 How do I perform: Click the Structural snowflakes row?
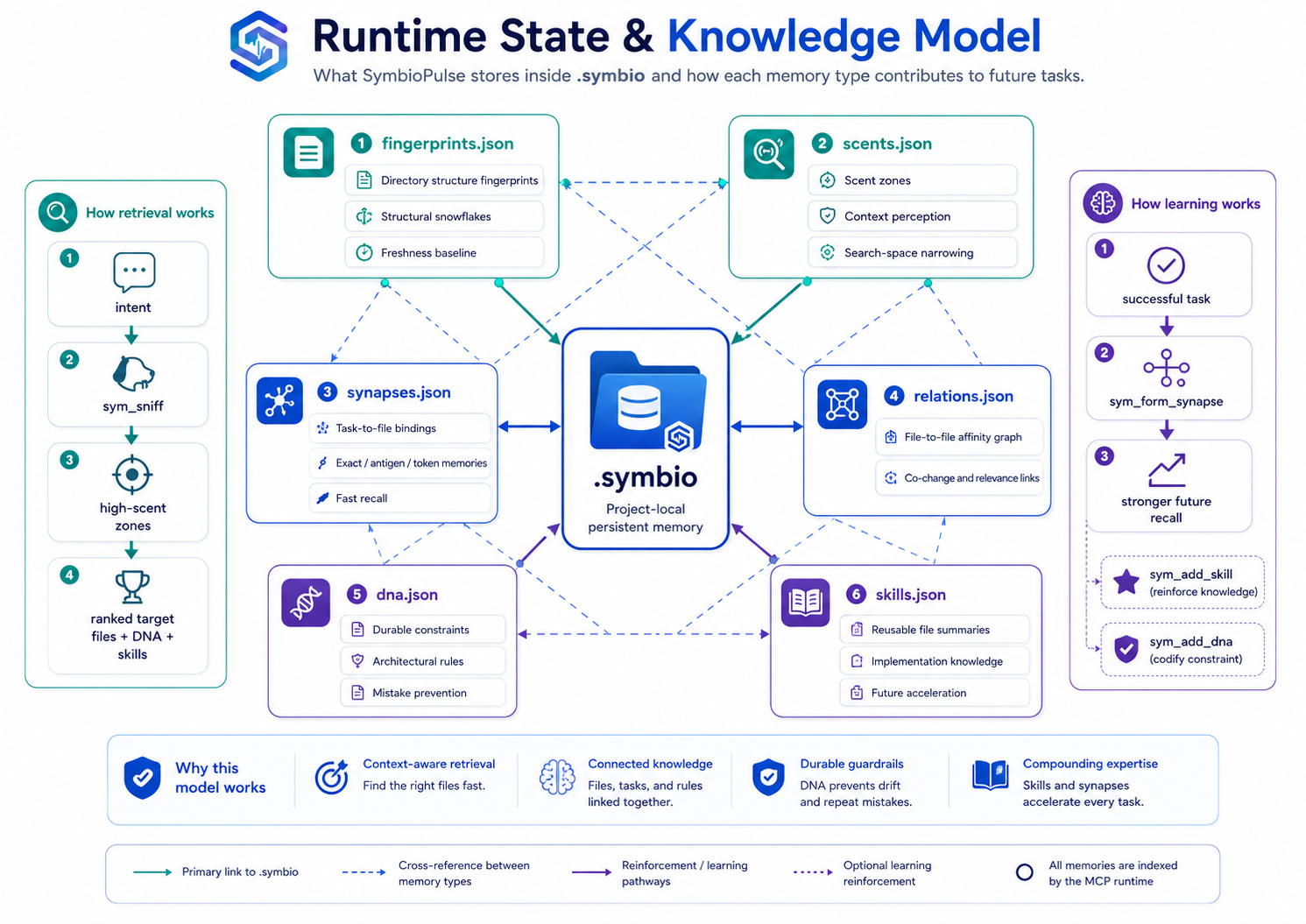point(444,216)
